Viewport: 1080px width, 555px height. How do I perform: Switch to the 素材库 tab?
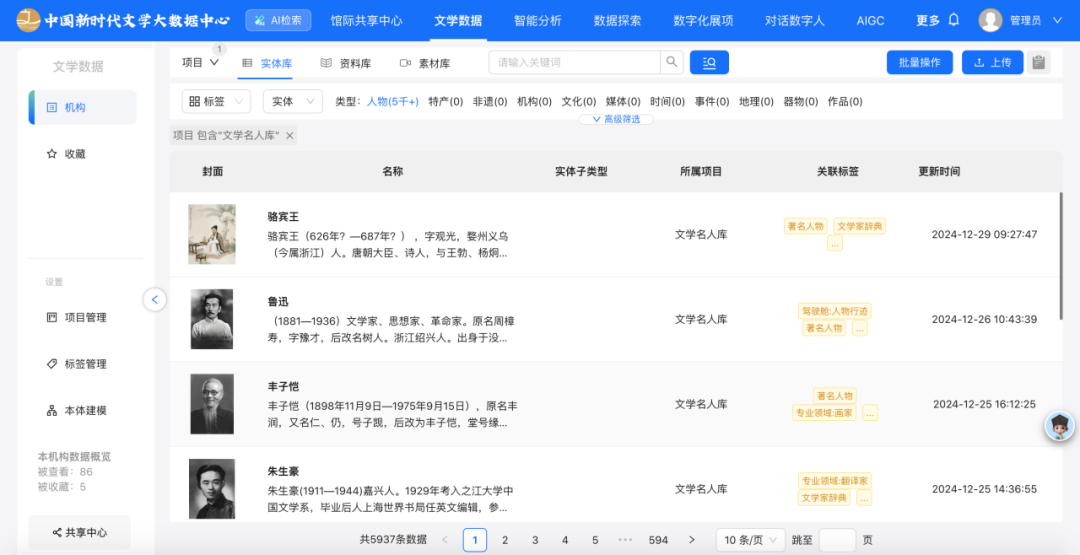425,63
